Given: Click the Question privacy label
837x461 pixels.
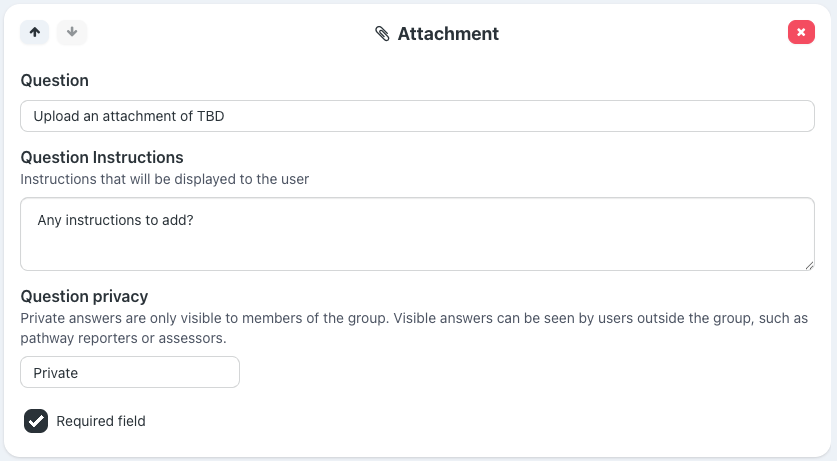Looking at the screenshot, I should click(84, 296).
